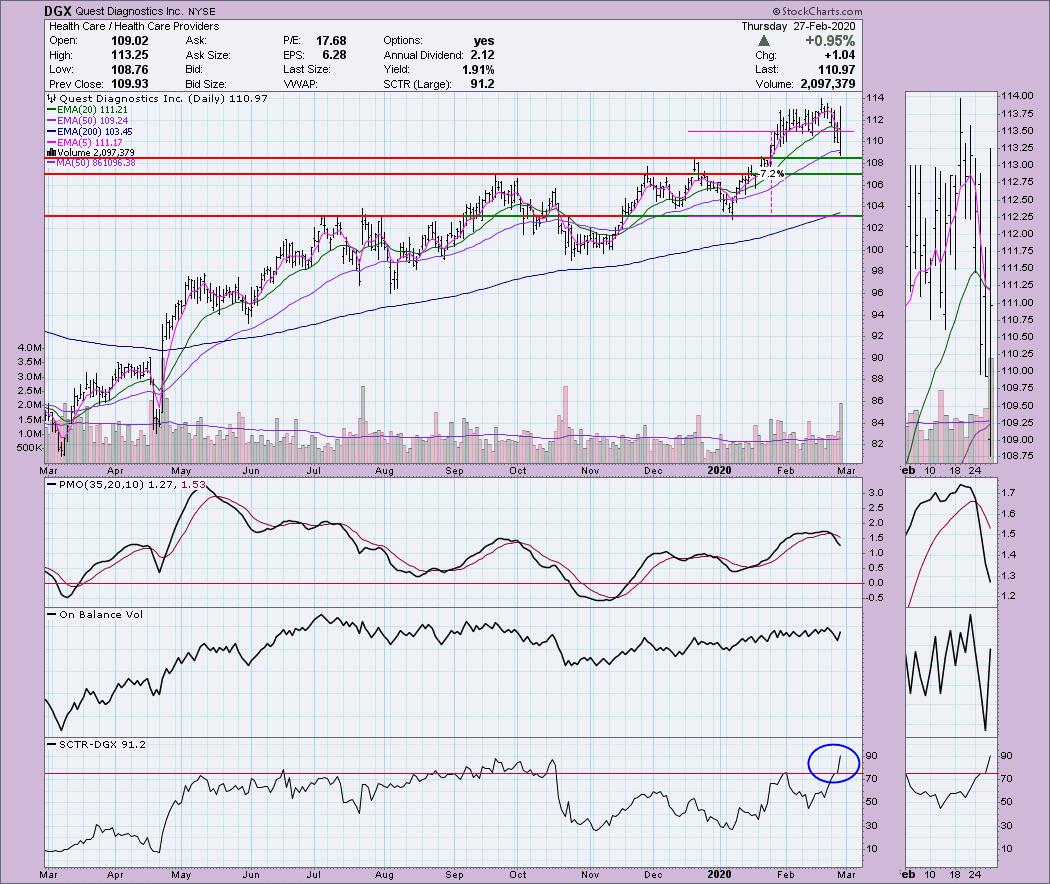The width and height of the screenshot is (1050, 884).
Task: Click the EMA(200) 103.45 legend entry
Action: pos(90,132)
